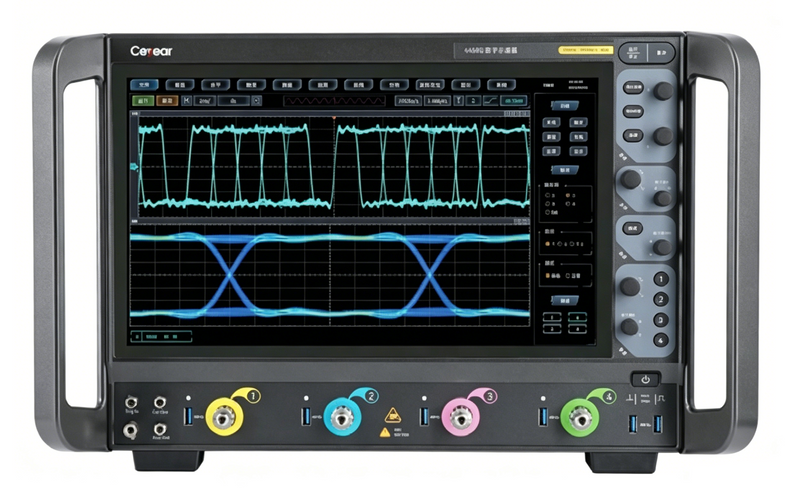Viewport: 800px width, 496px height.
Task: Click the Y-shaped antenna icon in the toolbar
Action: click(x=459, y=101)
